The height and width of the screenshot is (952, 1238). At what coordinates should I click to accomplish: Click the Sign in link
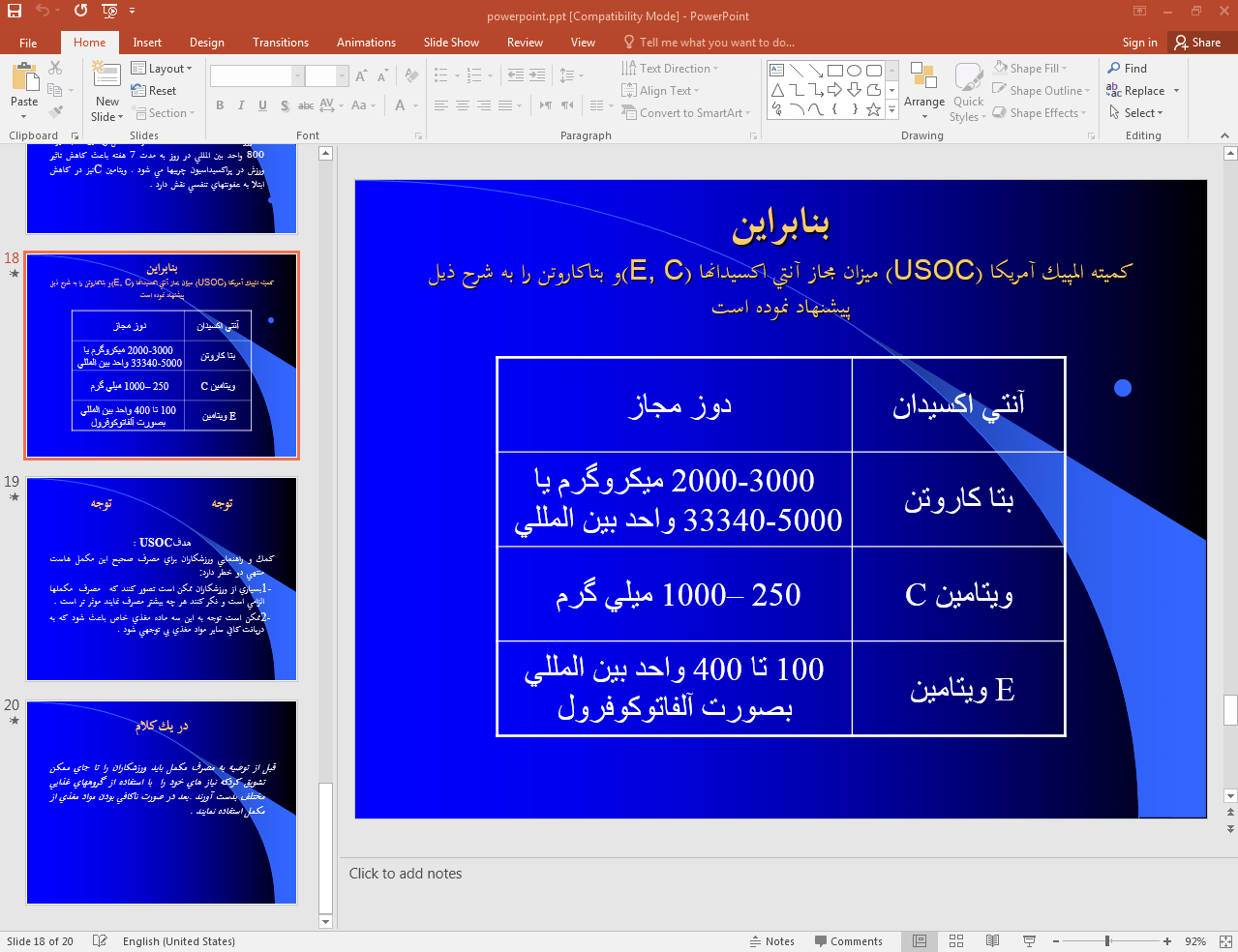click(x=1139, y=43)
